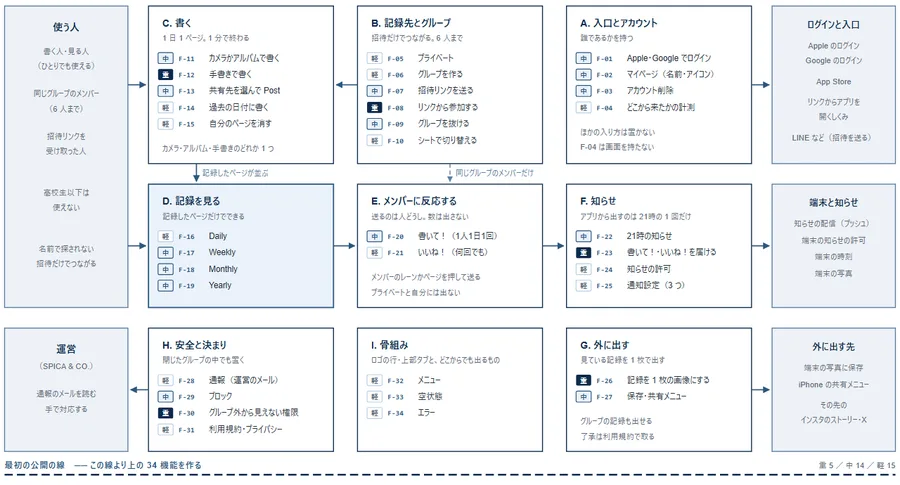Click the 中 badge beside F-22

tap(583, 236)
